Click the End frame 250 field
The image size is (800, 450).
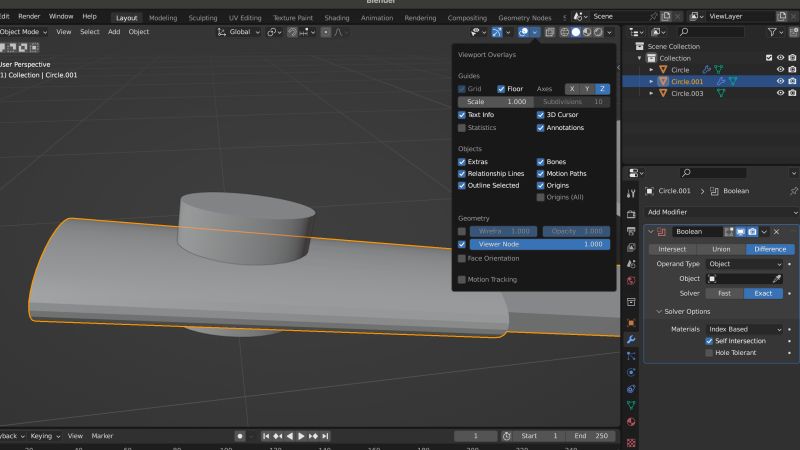(590, 436)
